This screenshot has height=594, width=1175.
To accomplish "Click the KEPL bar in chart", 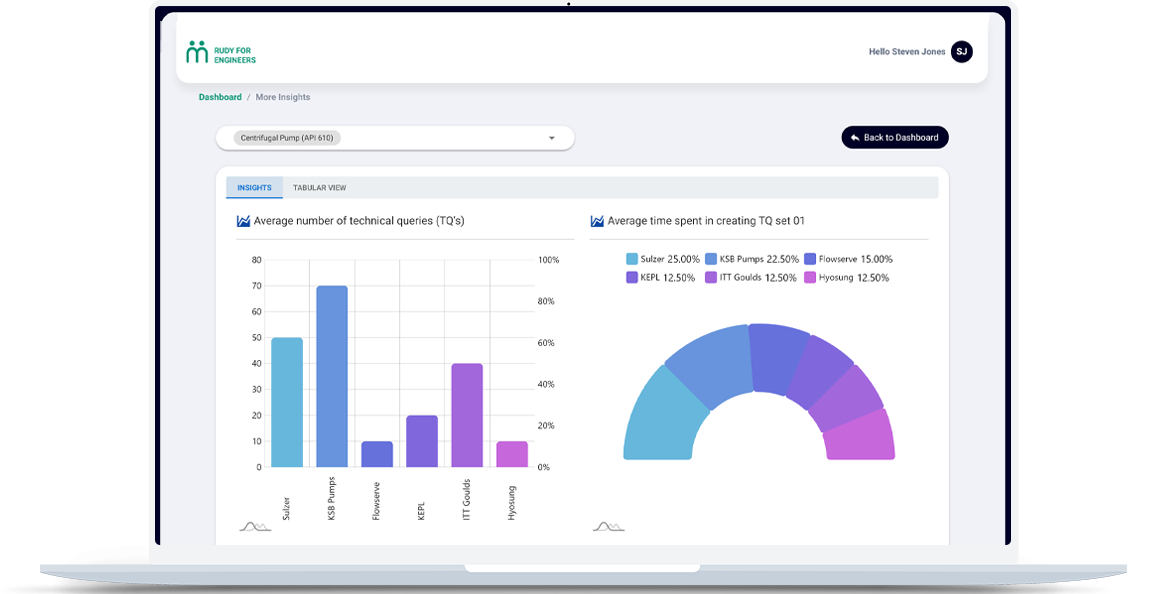I will (x=422, y=441).
